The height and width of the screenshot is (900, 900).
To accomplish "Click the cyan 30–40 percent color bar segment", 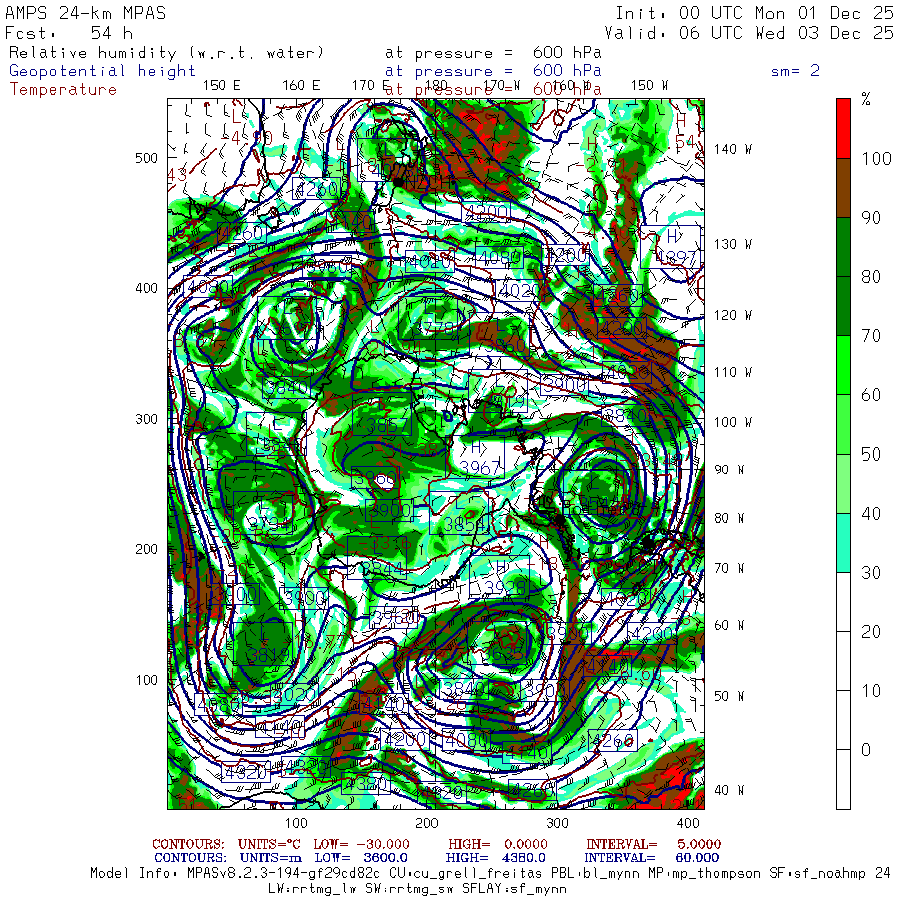I will tap(843, 542).
